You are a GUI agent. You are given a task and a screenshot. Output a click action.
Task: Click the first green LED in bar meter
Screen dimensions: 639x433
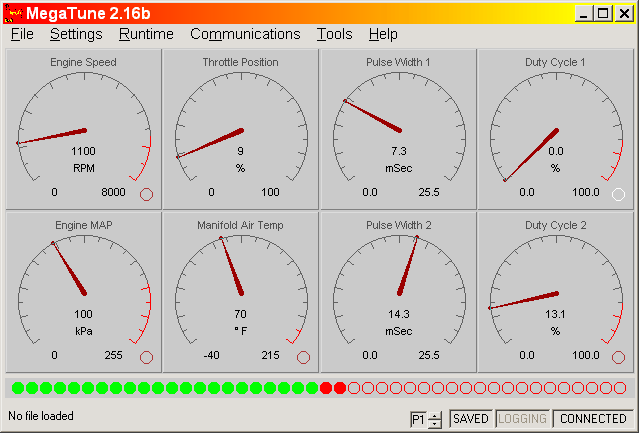[18, 388]
